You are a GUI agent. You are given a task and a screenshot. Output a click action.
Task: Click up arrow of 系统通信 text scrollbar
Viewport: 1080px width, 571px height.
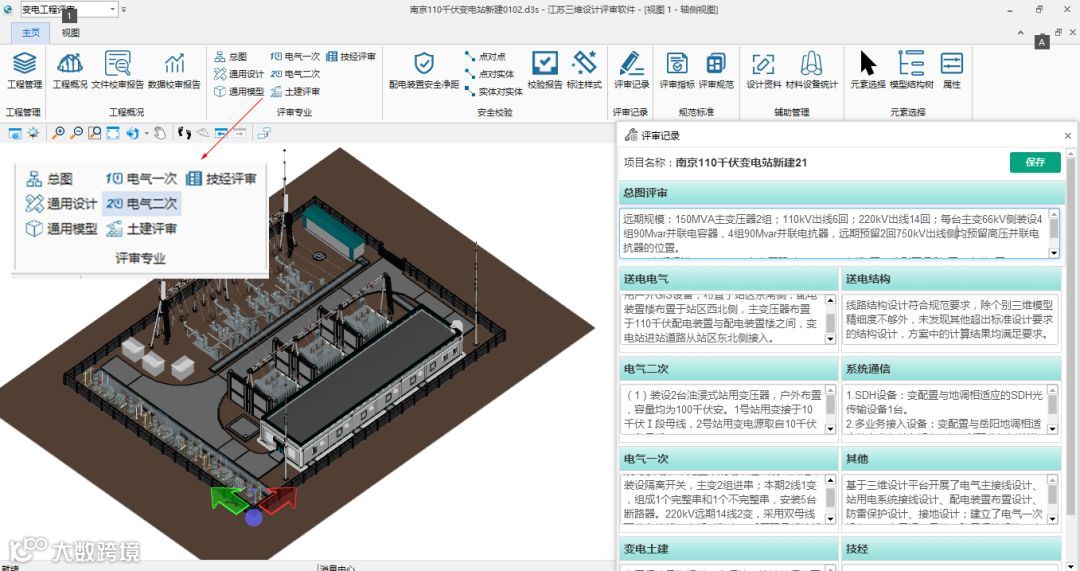point(1052,390)
